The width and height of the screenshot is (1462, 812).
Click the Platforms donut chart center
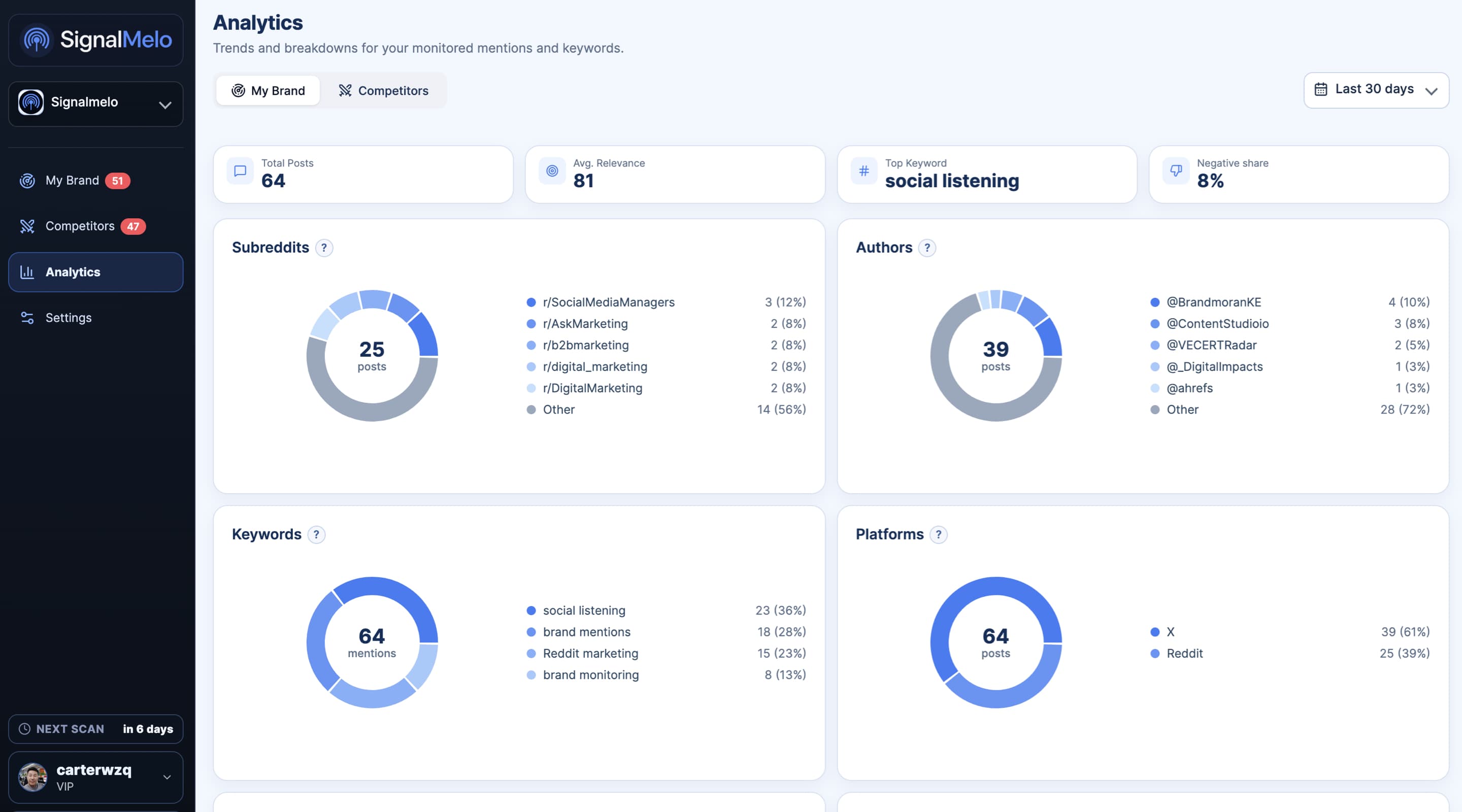[996, 642]
